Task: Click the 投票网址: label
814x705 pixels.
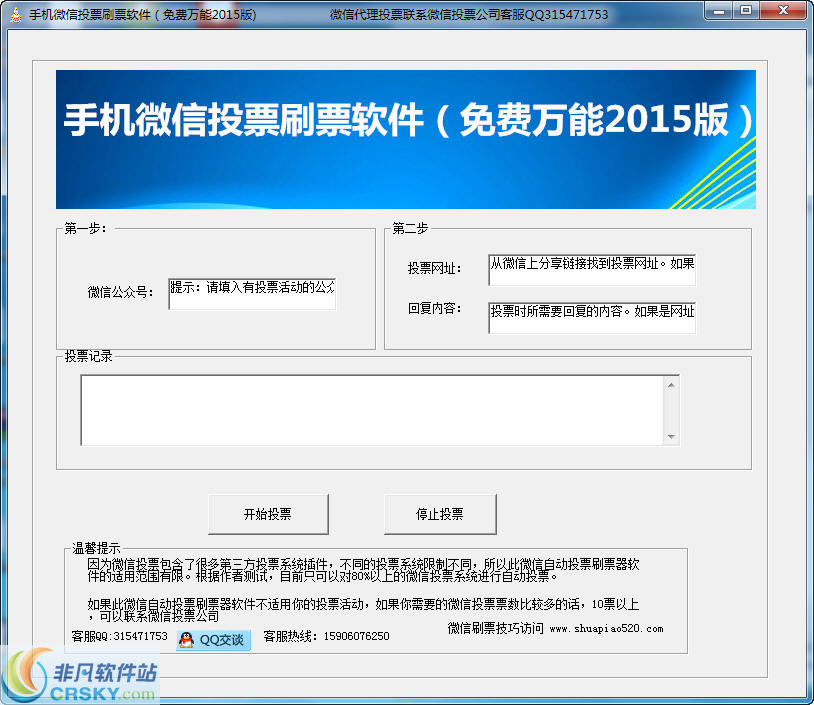Action: [435, 268]
